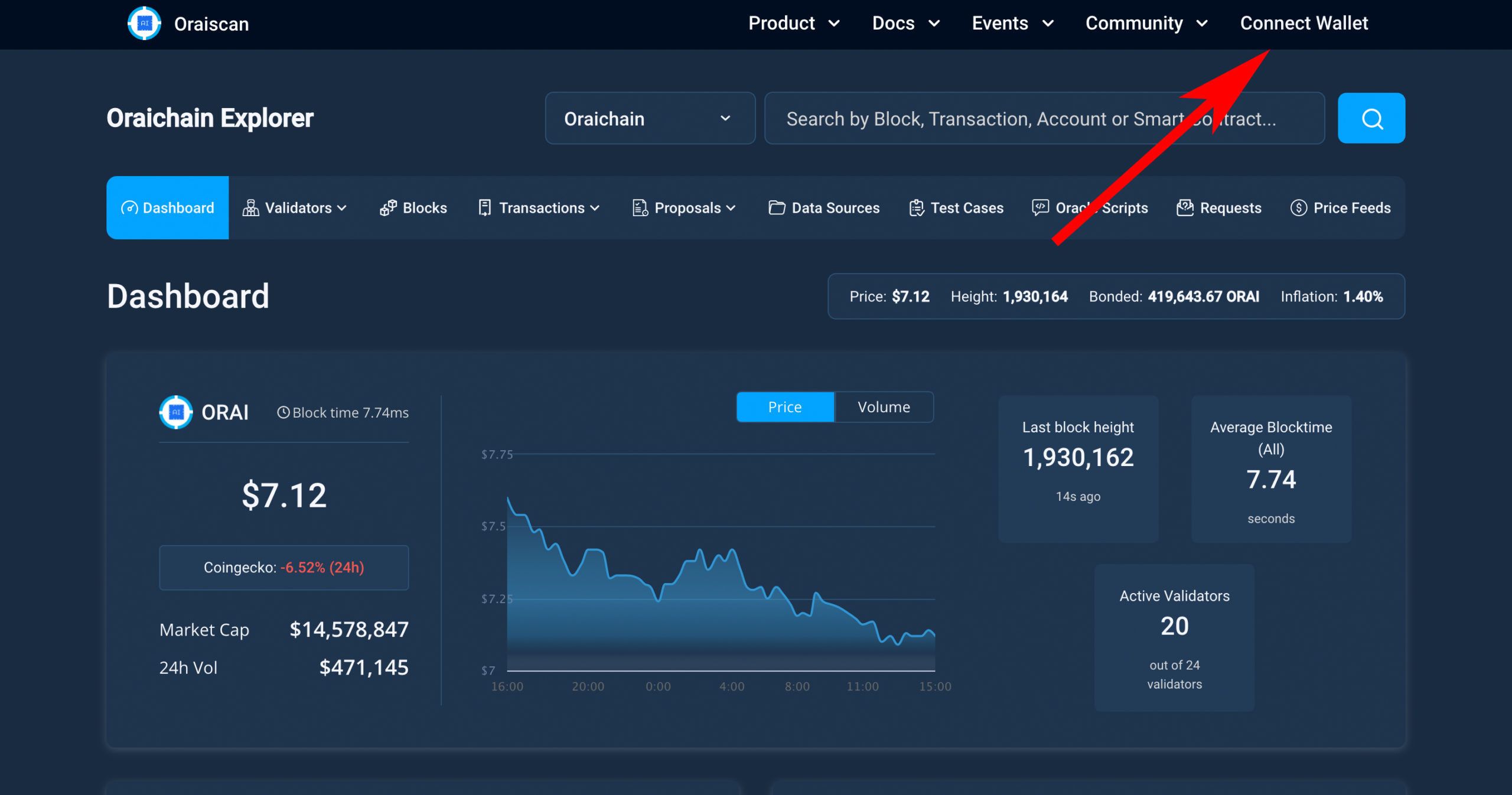This screenshot has width=1512, height=795.
Task: Switch chart to Price view
Action: click(x=785, y=407)
